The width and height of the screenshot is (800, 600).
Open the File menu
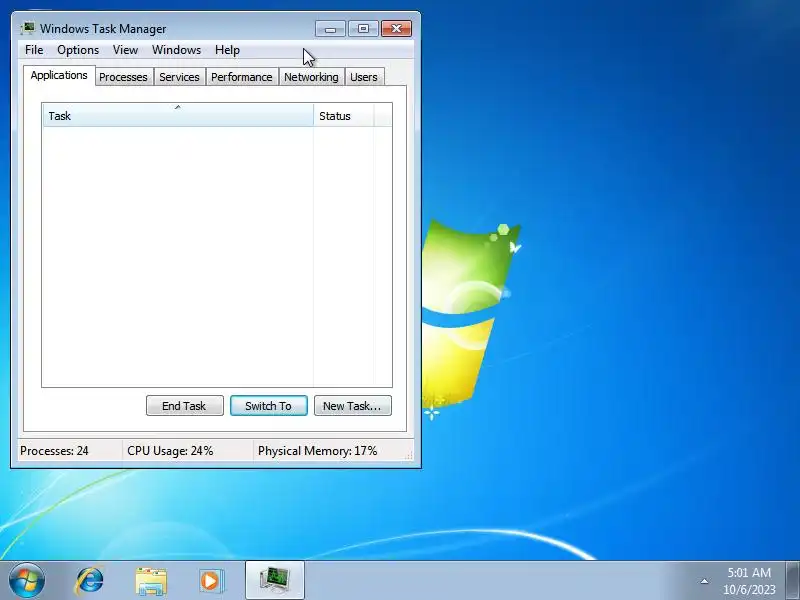click(x=34, y=50)
